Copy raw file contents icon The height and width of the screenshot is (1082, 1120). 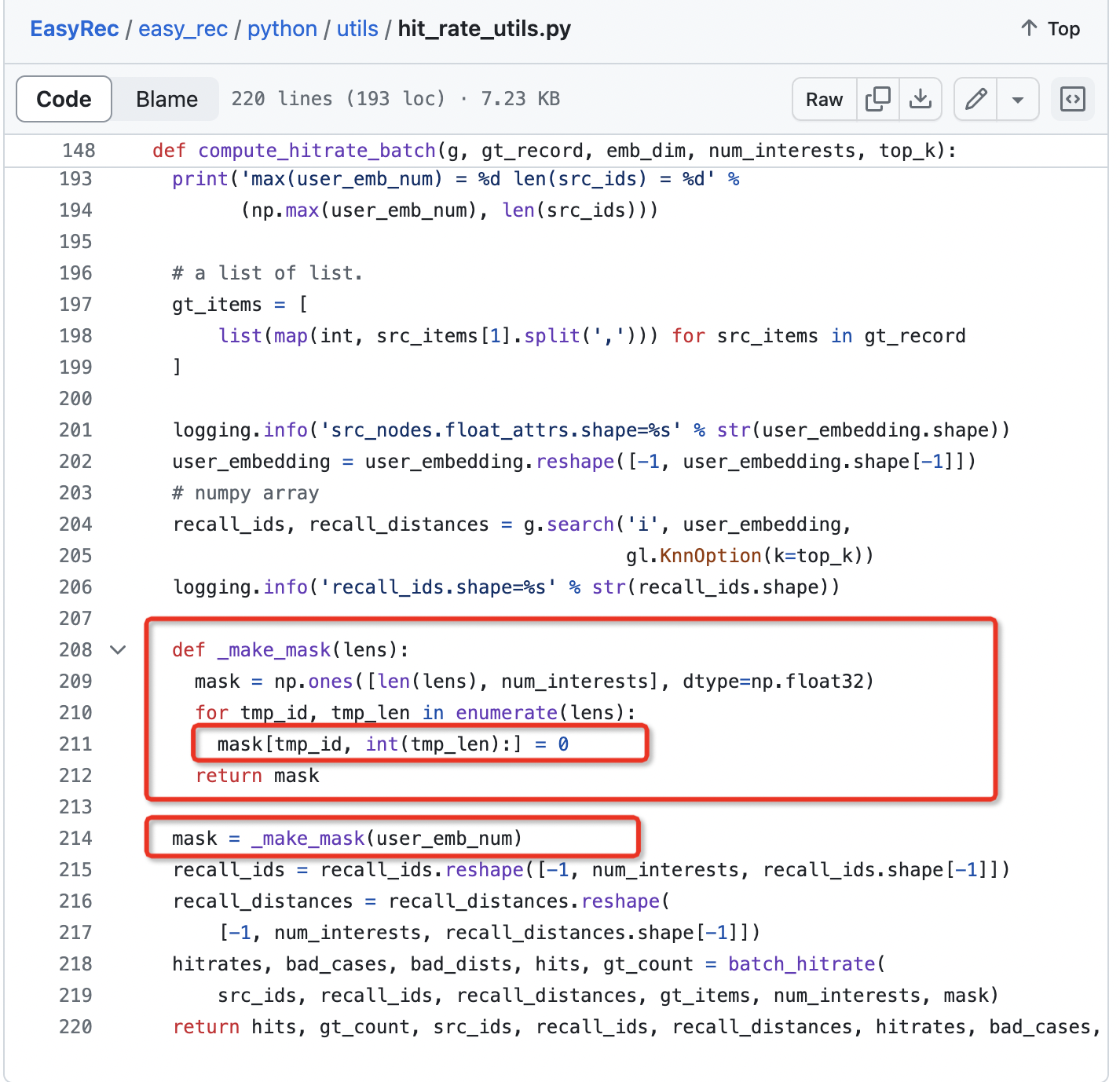877,99
